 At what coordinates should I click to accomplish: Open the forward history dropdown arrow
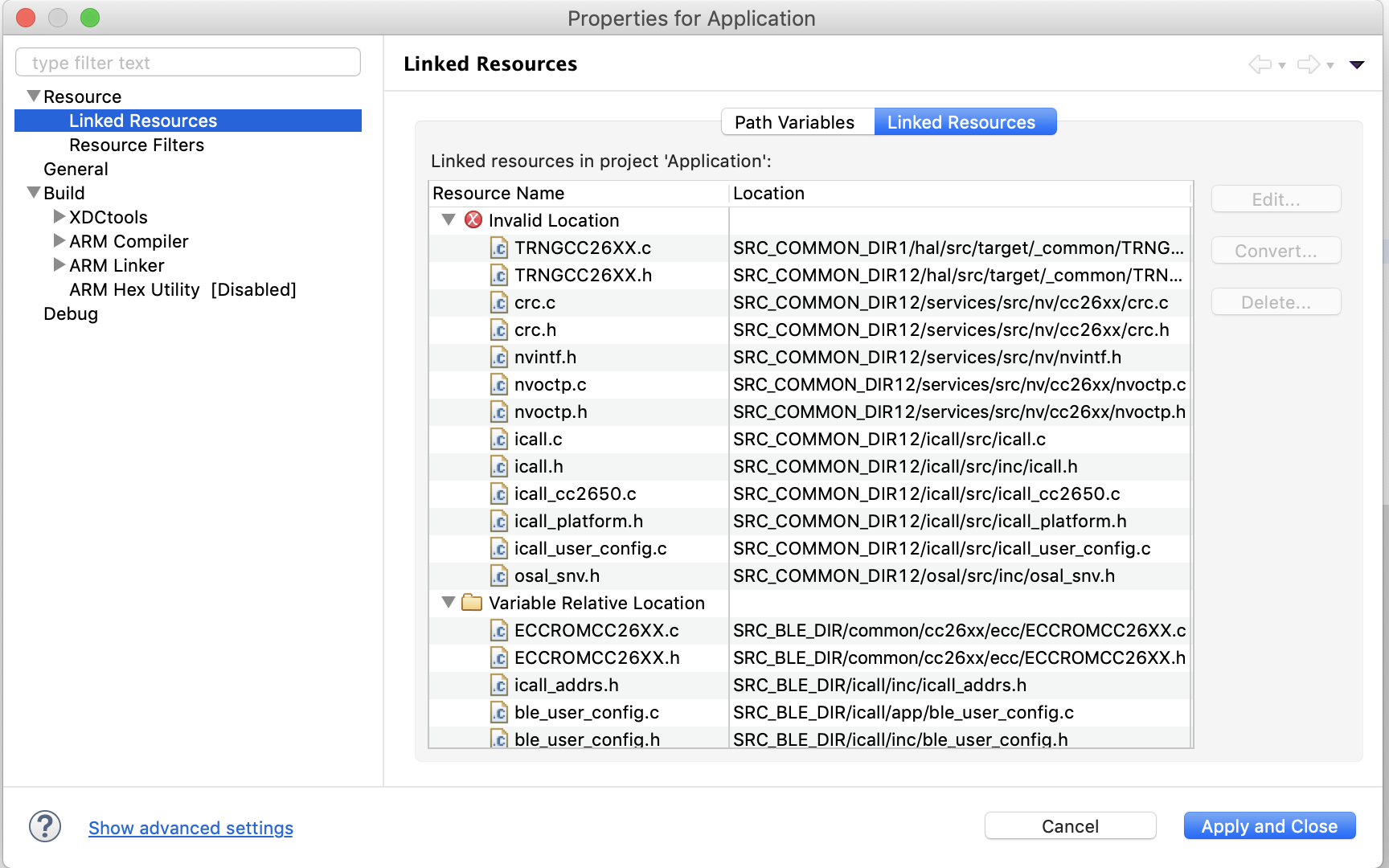pos(1330,65)
